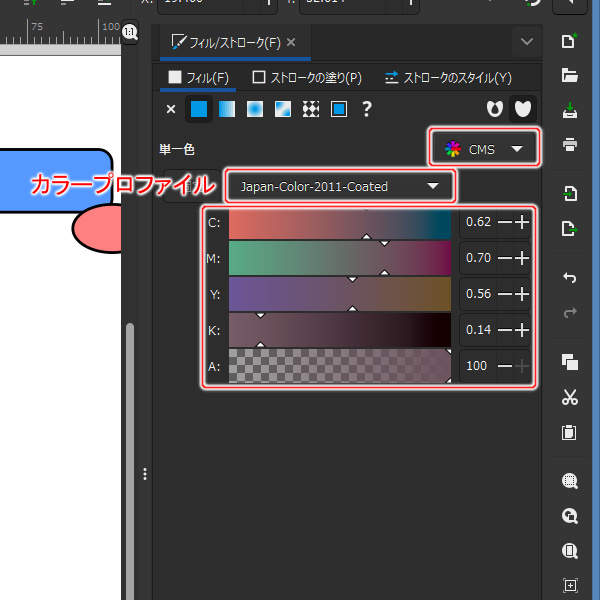Decrease M value with minus button

[x=505, y=258]
